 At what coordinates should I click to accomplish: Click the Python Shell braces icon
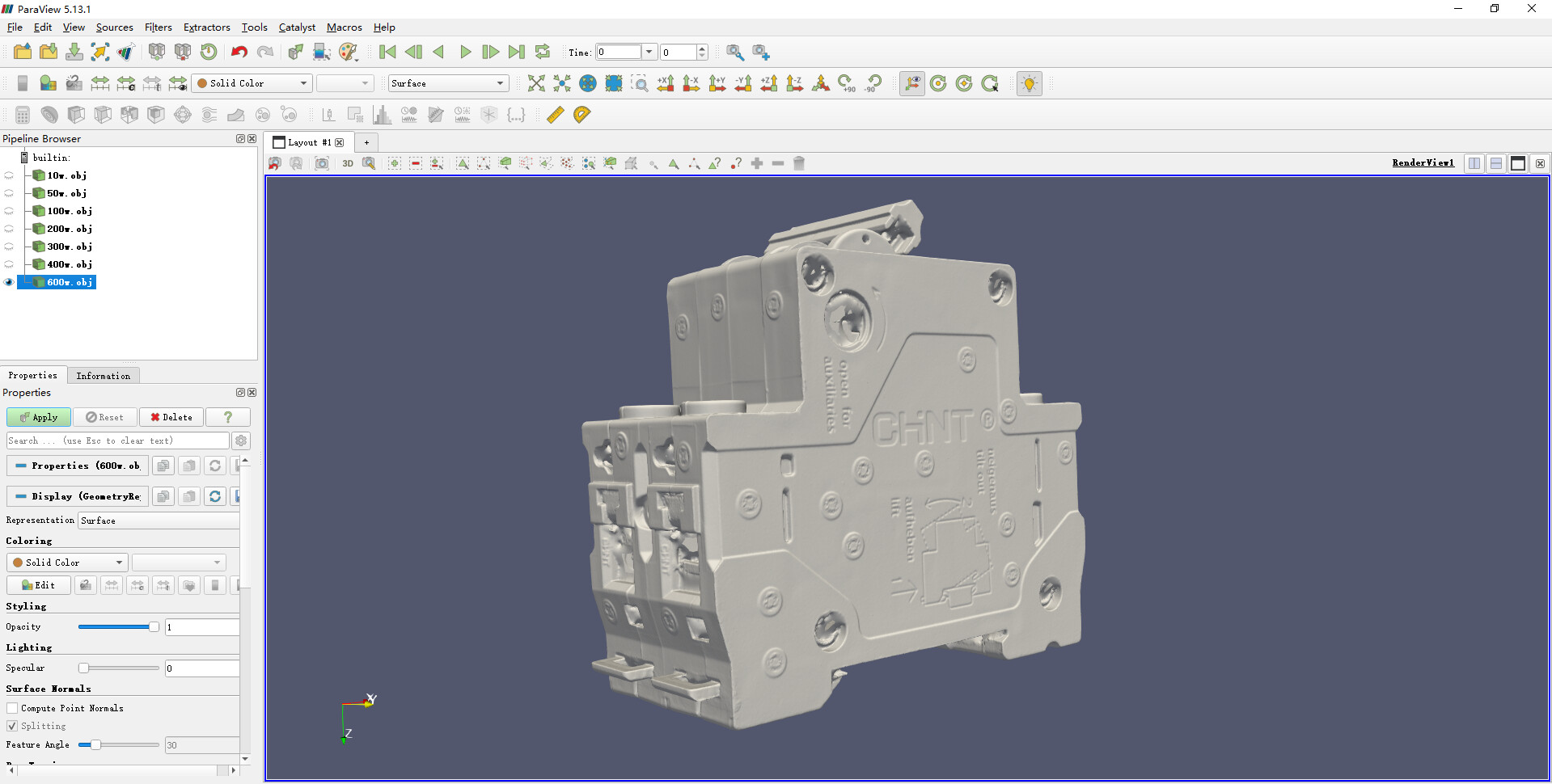[516, 115]
